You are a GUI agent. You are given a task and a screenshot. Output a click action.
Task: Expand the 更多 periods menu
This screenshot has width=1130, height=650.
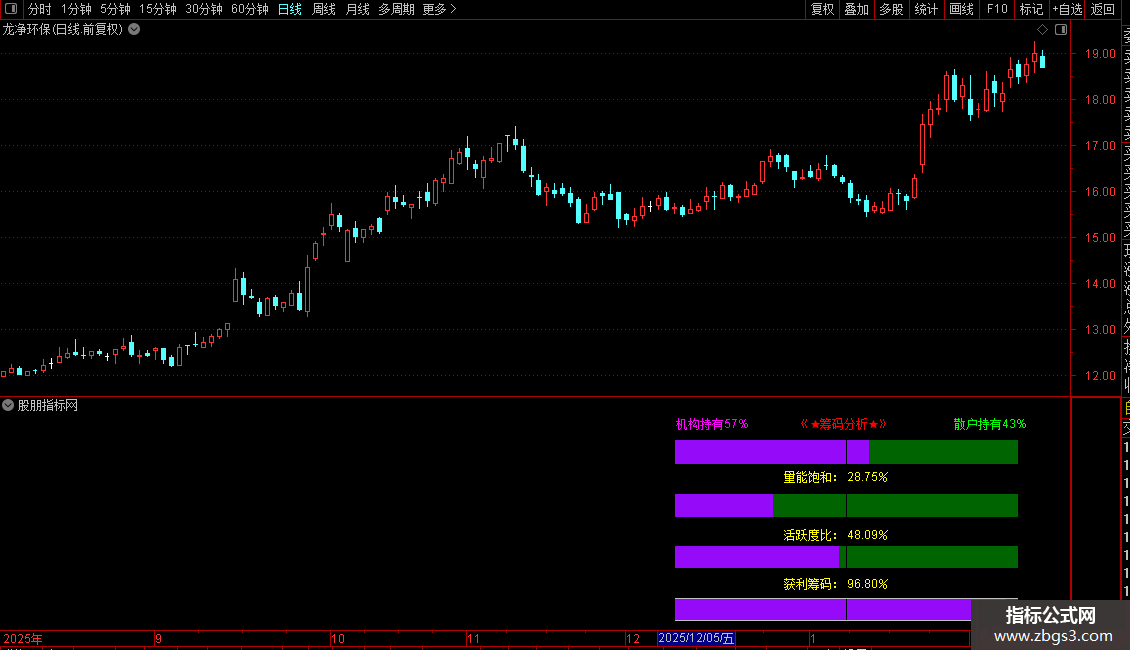[x=439, y=9]
